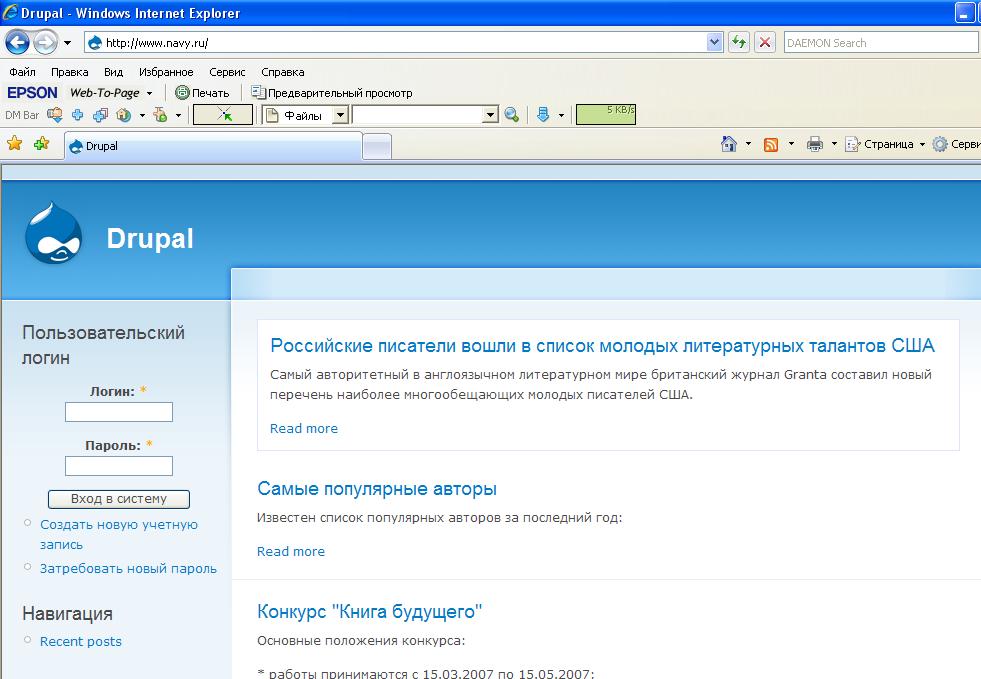Click the drop target box with green arrow
This screenshot has width=981, height=679.
pyautogui.click(x=223, y=115)
